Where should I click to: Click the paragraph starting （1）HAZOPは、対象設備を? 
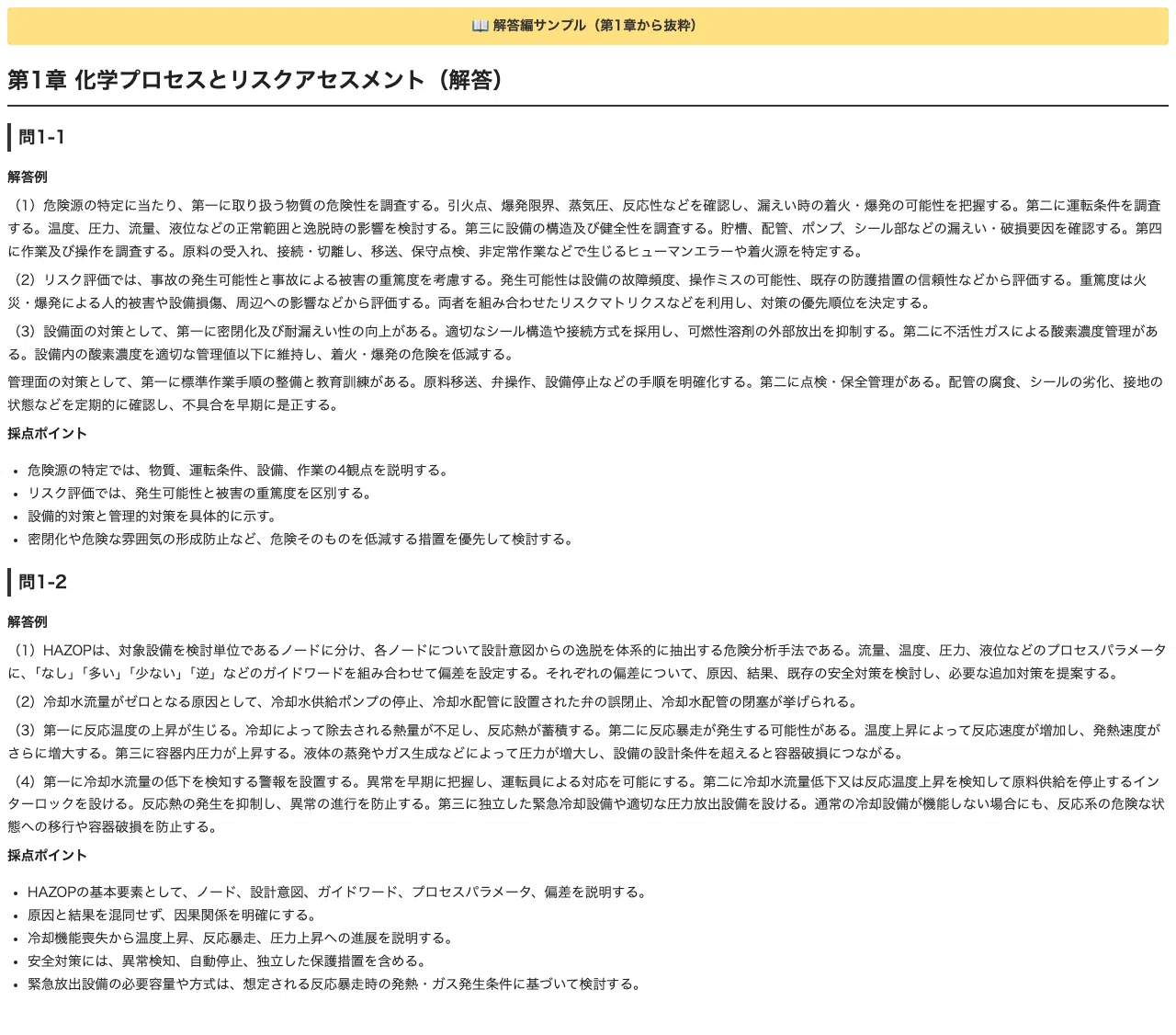click(588, 662)
